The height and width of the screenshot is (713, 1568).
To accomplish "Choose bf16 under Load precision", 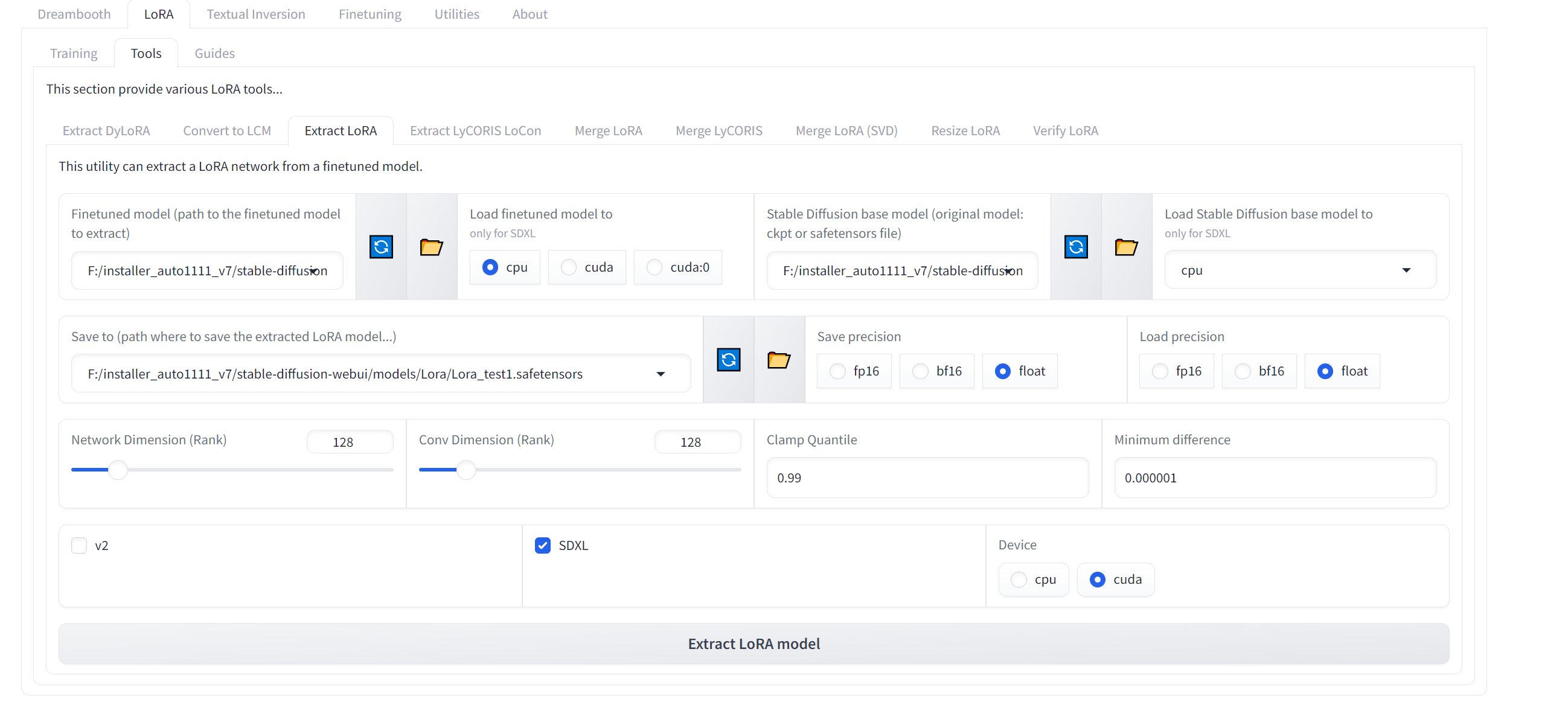I will click(1243, 371).
